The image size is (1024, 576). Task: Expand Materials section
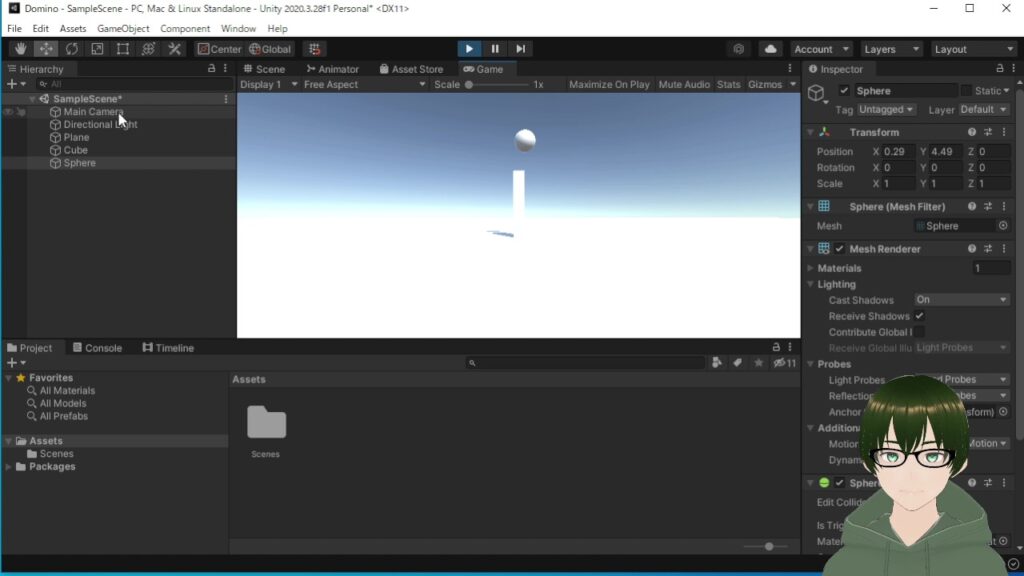coord(810,268)
